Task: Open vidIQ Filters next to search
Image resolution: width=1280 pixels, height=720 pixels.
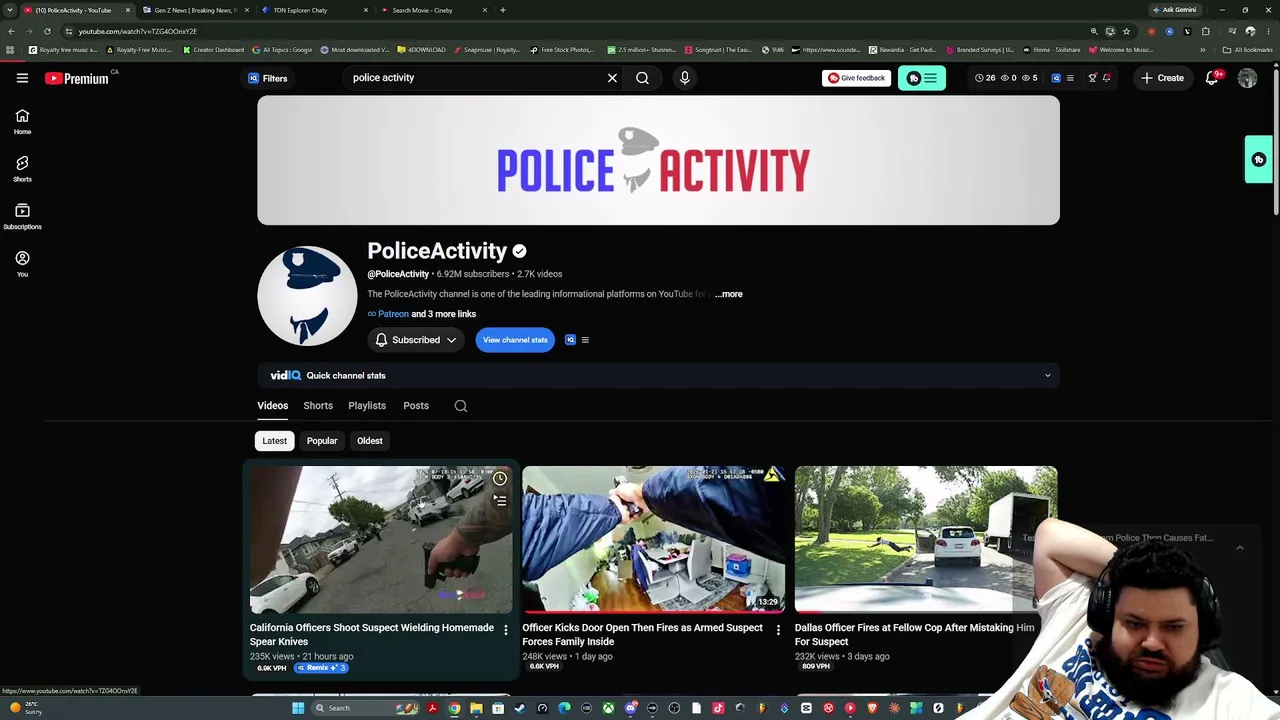Action: (x=268, y=78)
